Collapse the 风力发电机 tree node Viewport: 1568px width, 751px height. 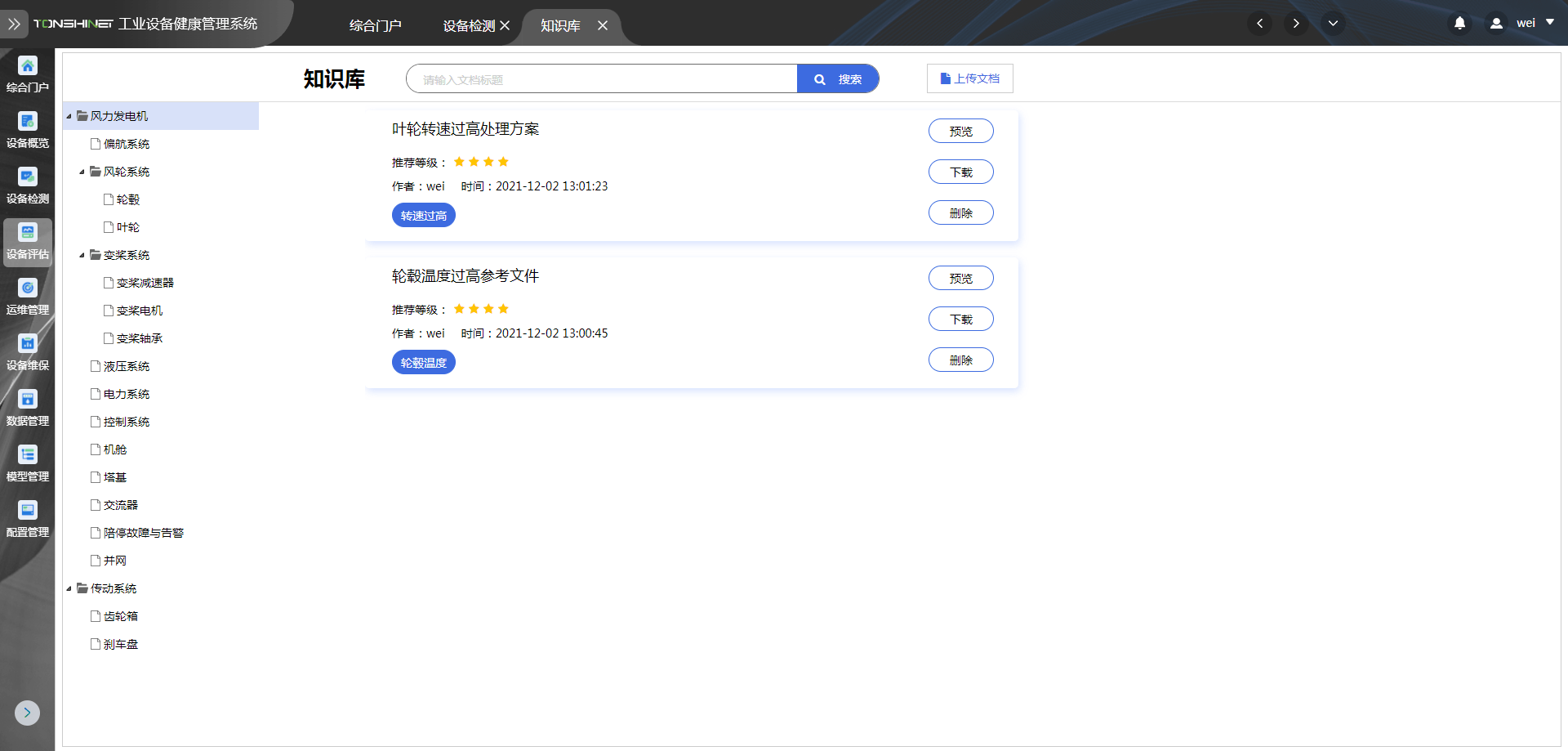click(69, 117)
